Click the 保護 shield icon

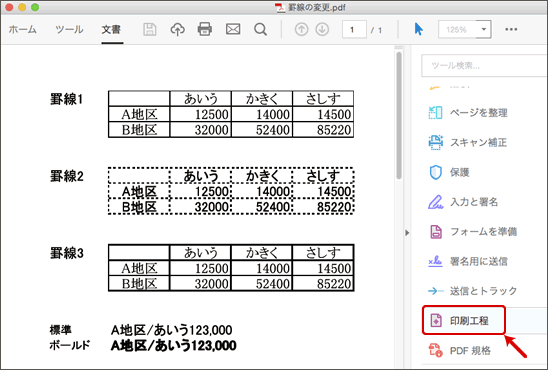435,172
